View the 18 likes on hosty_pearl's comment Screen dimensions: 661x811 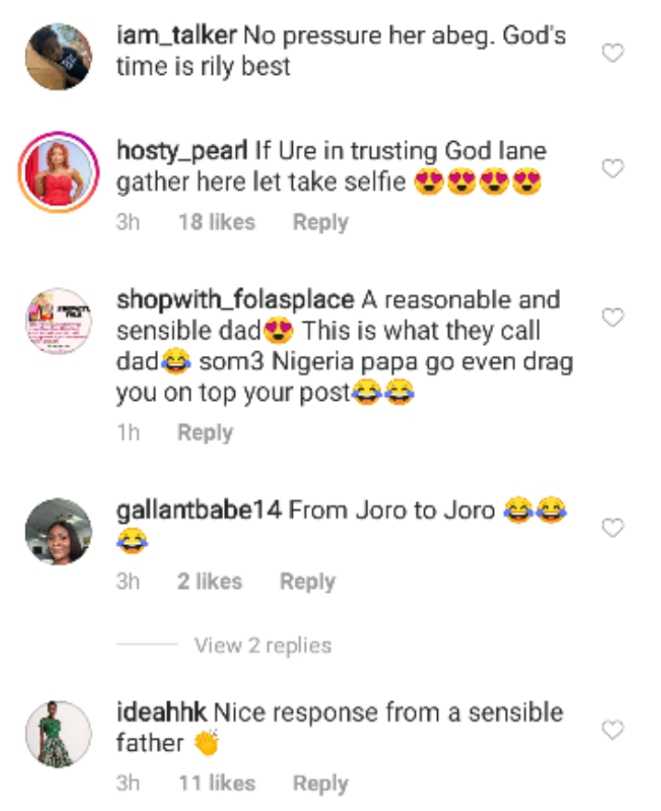[x=216, y=222]
